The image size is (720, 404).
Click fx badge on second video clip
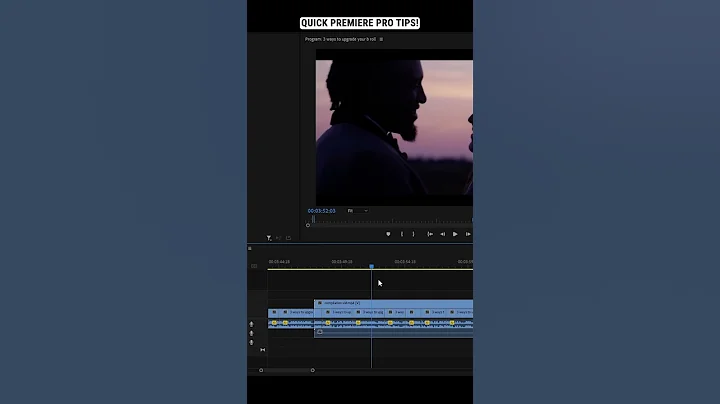(286, 312)
